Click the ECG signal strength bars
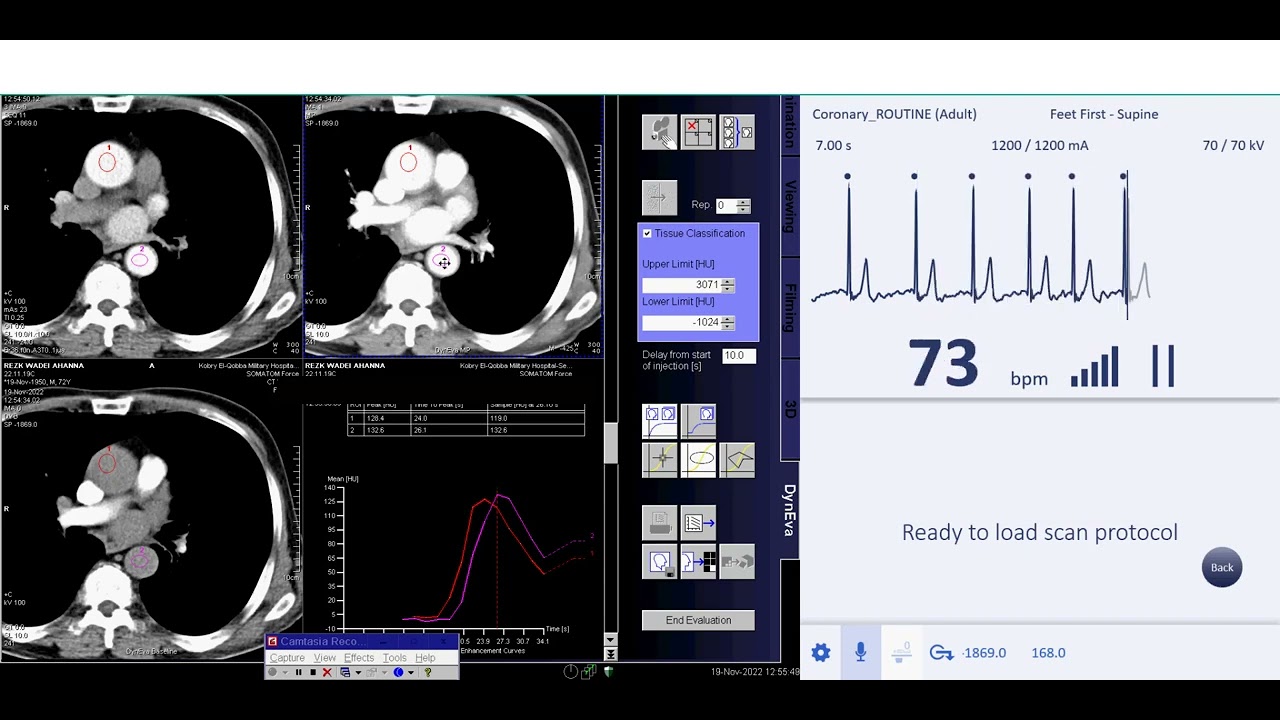Viewport: 1280px width, 720px height. tap(1095, 367)
